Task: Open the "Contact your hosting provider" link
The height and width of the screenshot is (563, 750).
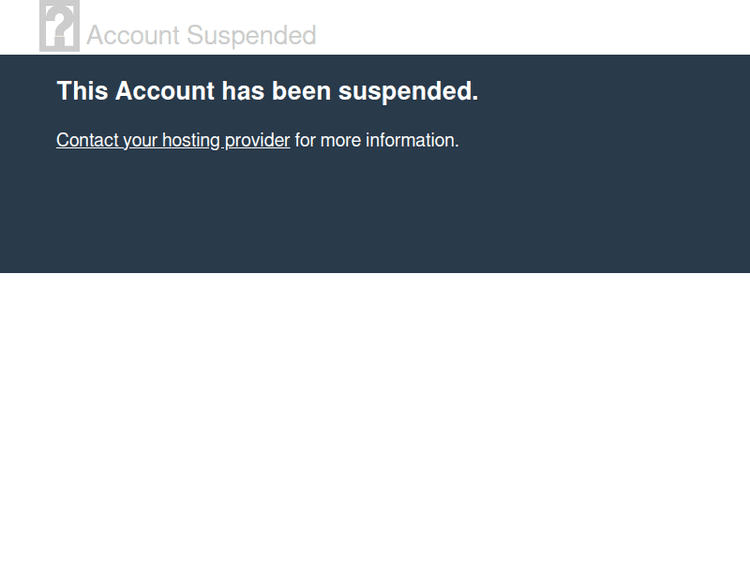Action: pyautogui.click(x=173, y=140)
